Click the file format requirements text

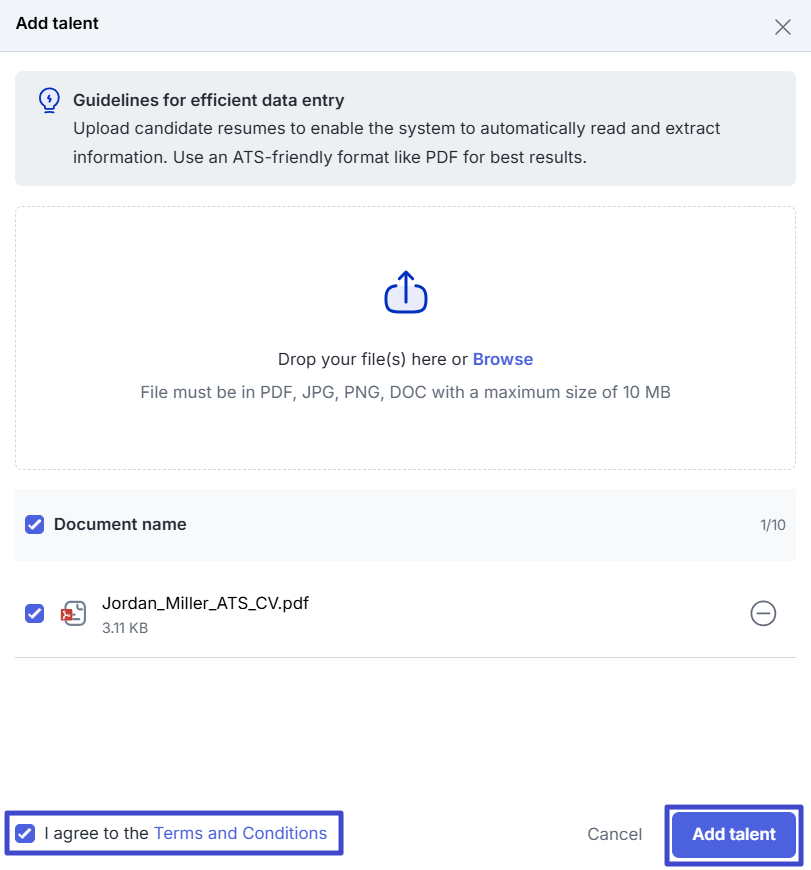click(405, 392)
